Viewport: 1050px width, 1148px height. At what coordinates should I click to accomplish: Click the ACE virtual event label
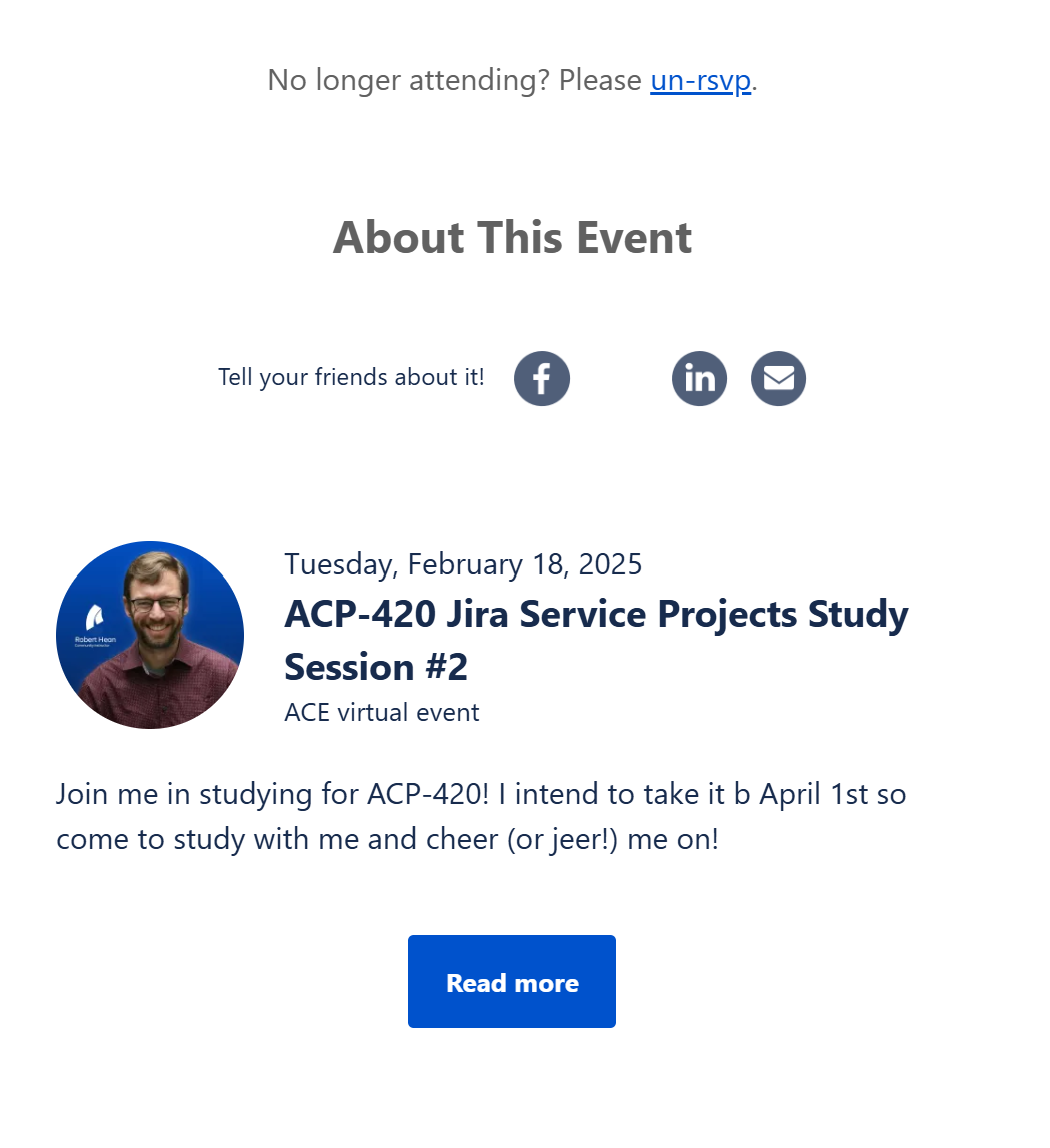pos(381,712)
